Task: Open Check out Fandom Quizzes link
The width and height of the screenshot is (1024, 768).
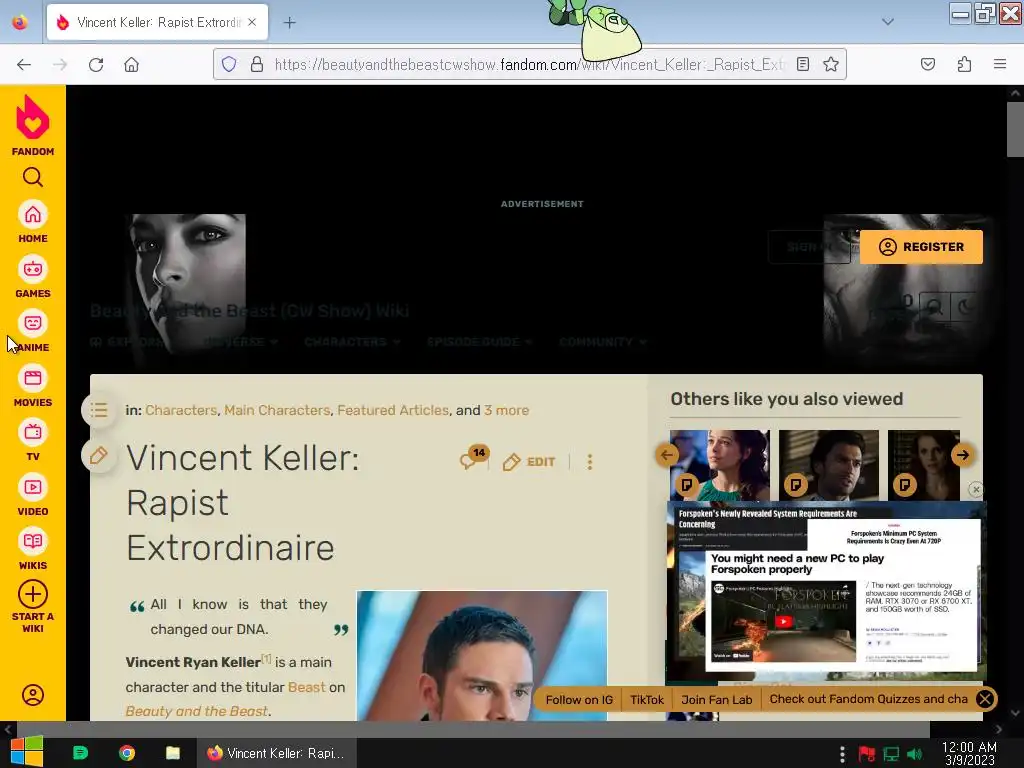Action: tap(869, 699)
